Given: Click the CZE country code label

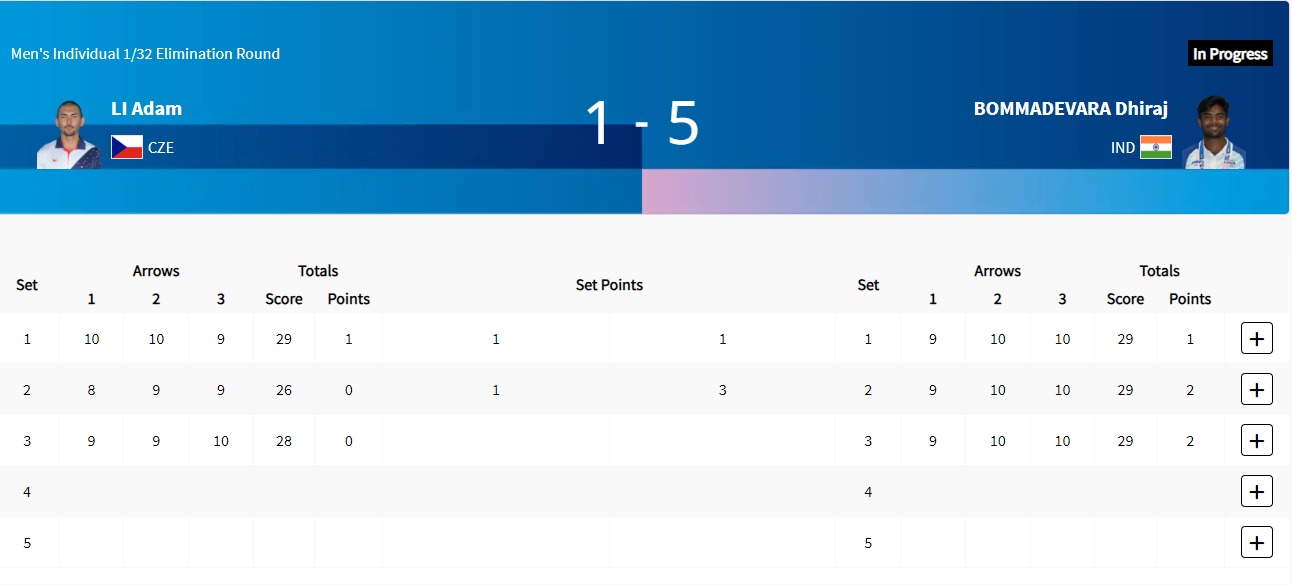Looking at the screenshot, I should point(161,148).
